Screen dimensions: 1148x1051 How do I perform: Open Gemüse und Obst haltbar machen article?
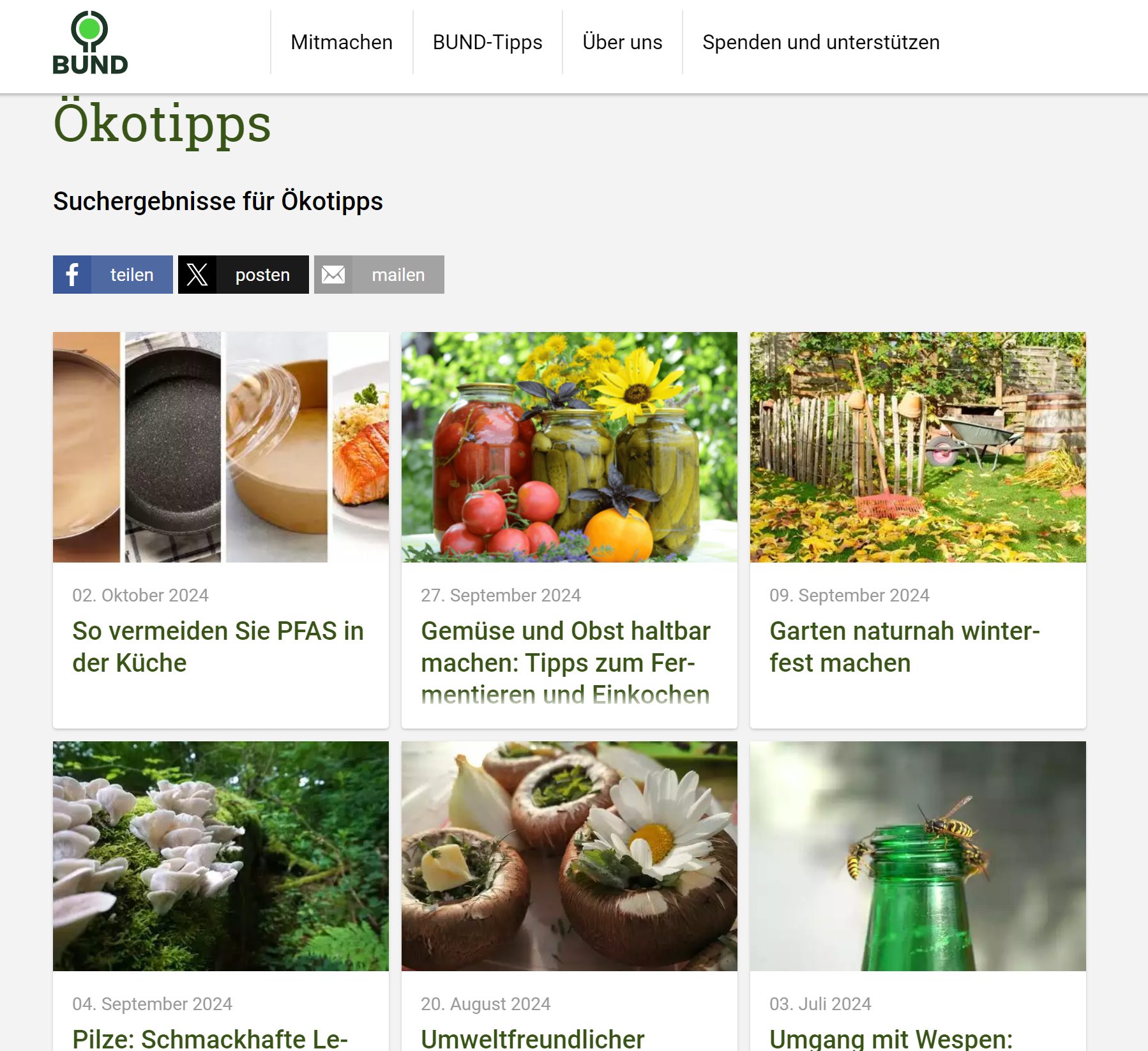pyautogui.click(x=566, y=662)
